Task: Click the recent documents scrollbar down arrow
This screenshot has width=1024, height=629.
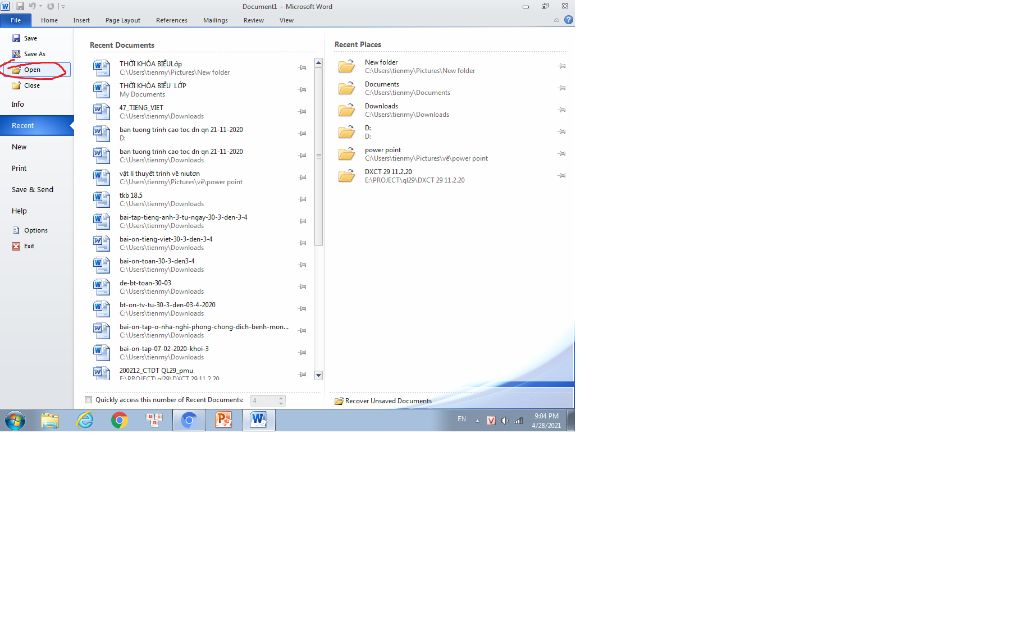Action: [319, 376]
